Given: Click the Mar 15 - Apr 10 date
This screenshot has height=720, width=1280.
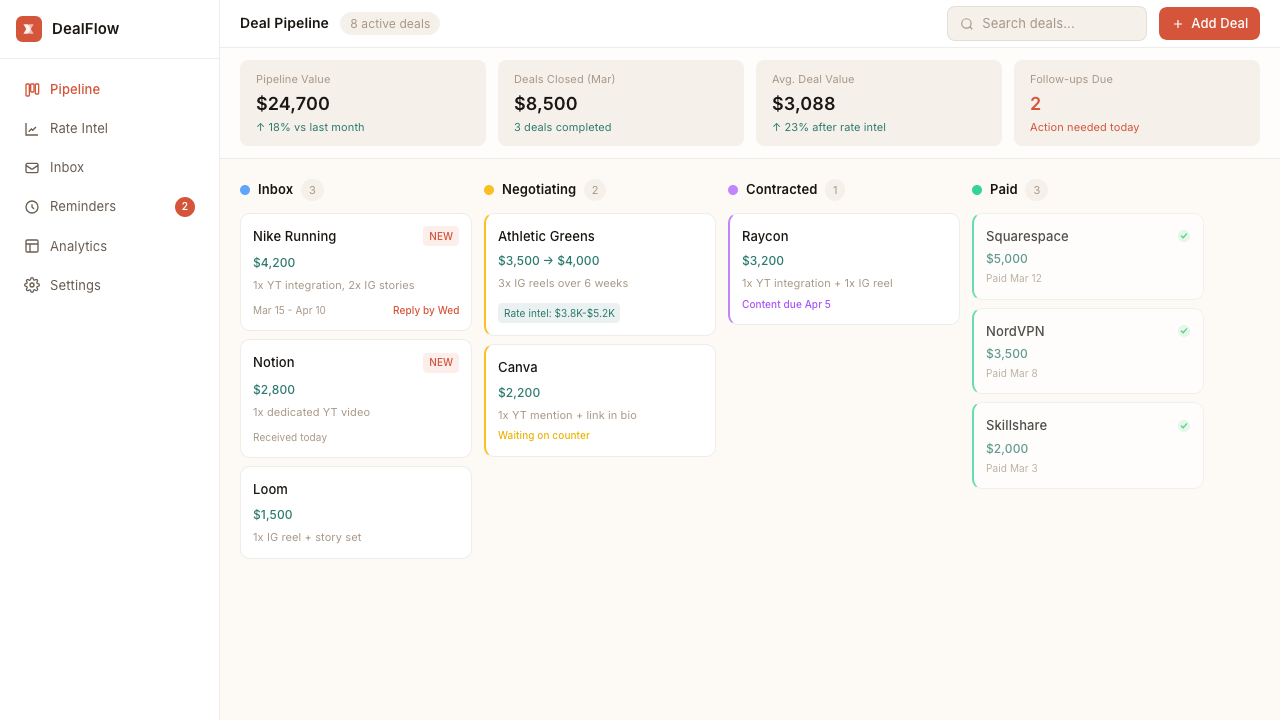Looking at the screenshot, I should tap(289, 310).
